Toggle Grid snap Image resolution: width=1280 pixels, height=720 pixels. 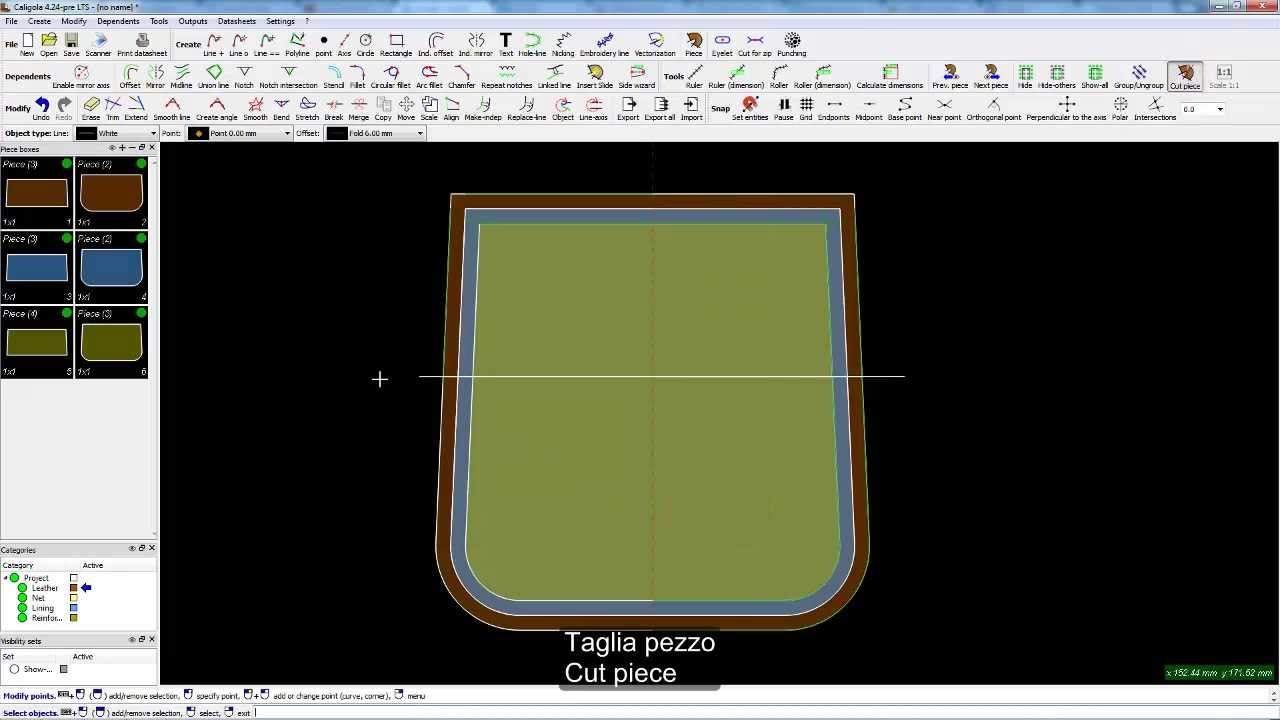tap(806, 109)
